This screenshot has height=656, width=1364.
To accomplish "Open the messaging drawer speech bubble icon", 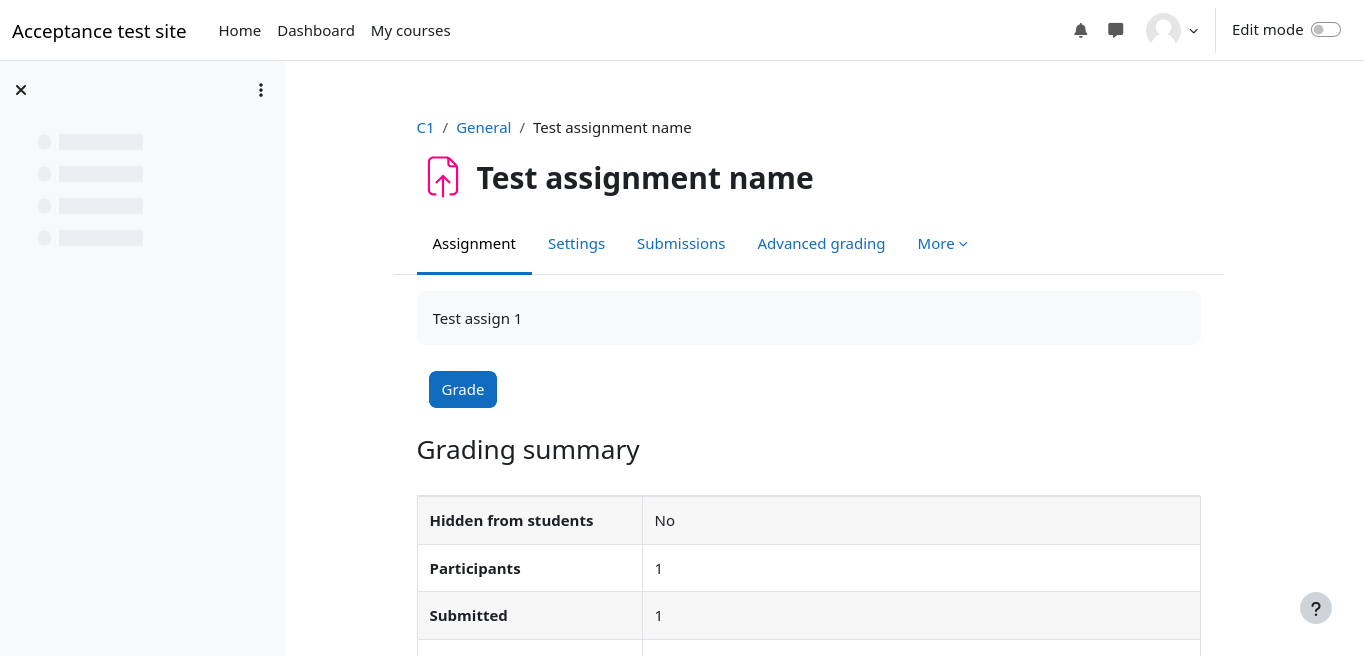I will click(x=1116, y=31).
